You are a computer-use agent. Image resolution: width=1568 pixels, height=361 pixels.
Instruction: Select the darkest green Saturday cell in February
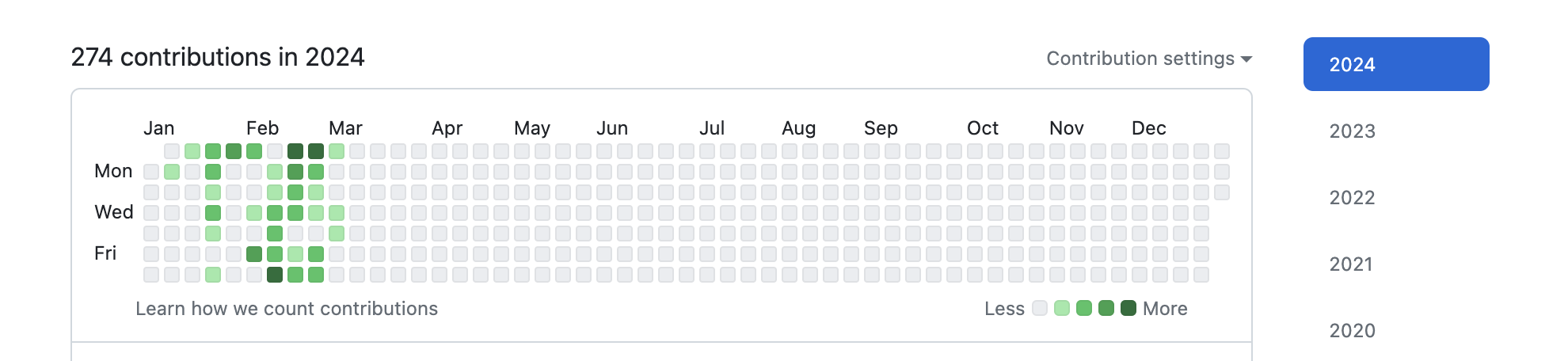(x=275, y=275)
